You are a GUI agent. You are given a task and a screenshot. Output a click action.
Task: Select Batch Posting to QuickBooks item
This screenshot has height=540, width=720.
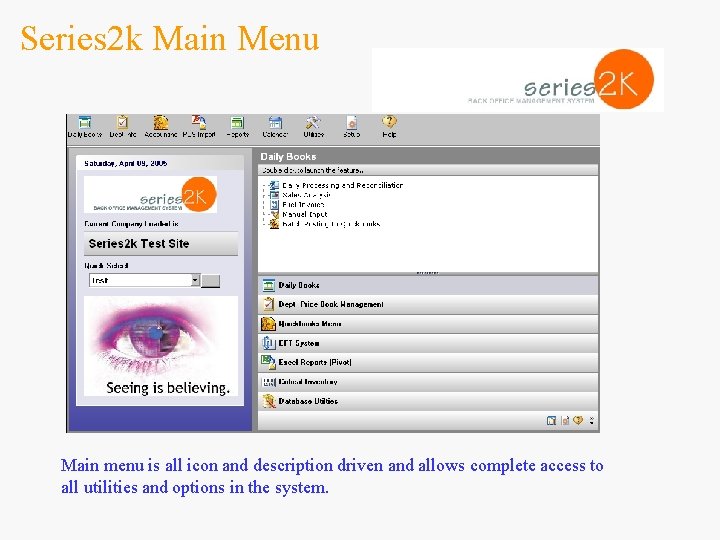coord(325,224)
